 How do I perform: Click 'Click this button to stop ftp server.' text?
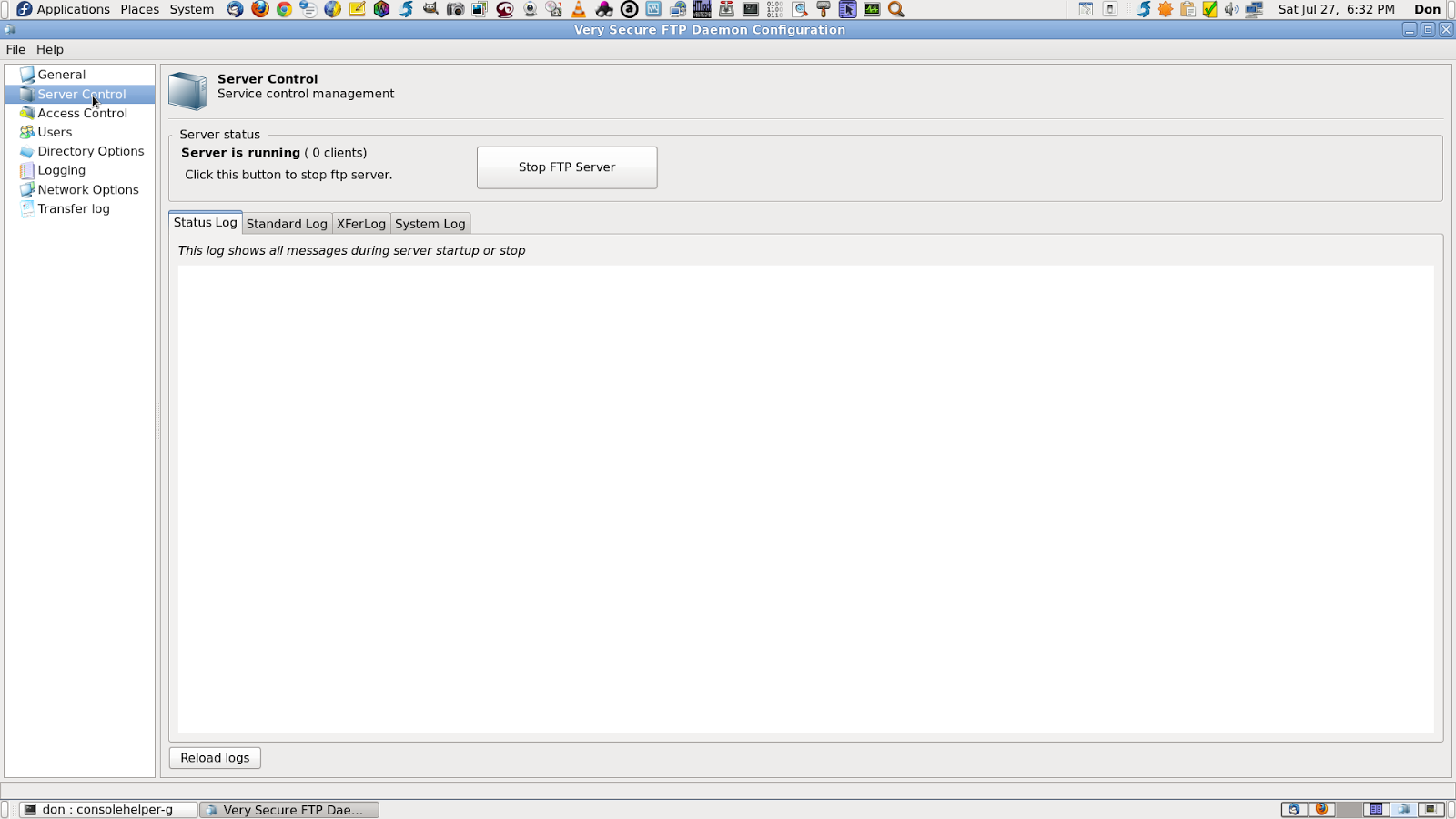tap(288, 175)
